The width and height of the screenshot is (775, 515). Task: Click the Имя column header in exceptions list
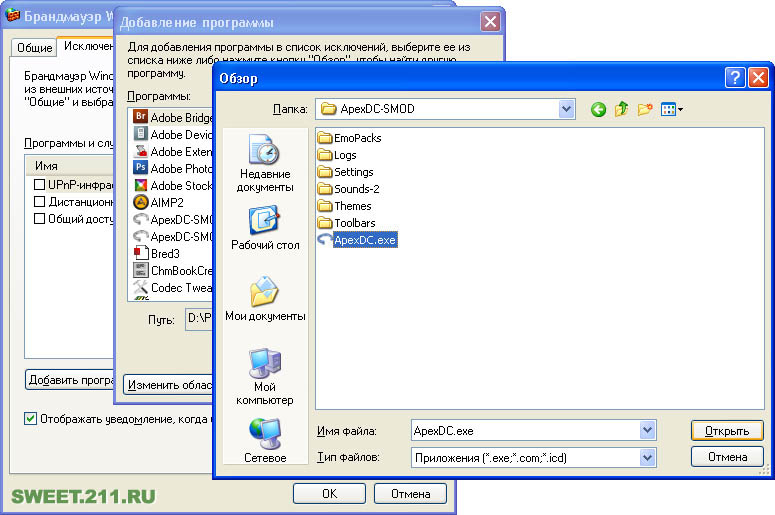tap(69, 166)
